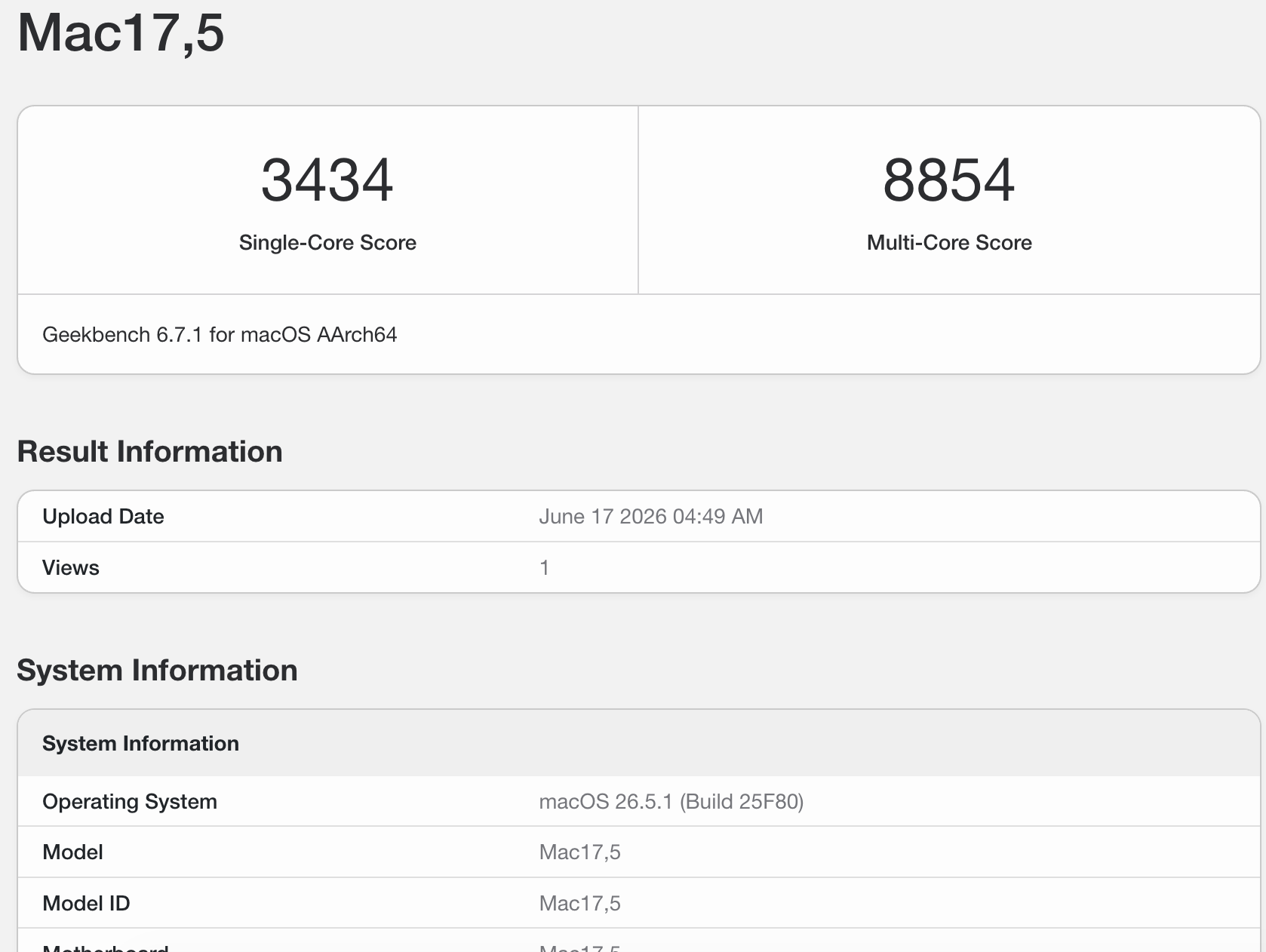Select the June 17 2026 04:49 AM value
This screenshot has height=952, width=1266.
point(651,517)
